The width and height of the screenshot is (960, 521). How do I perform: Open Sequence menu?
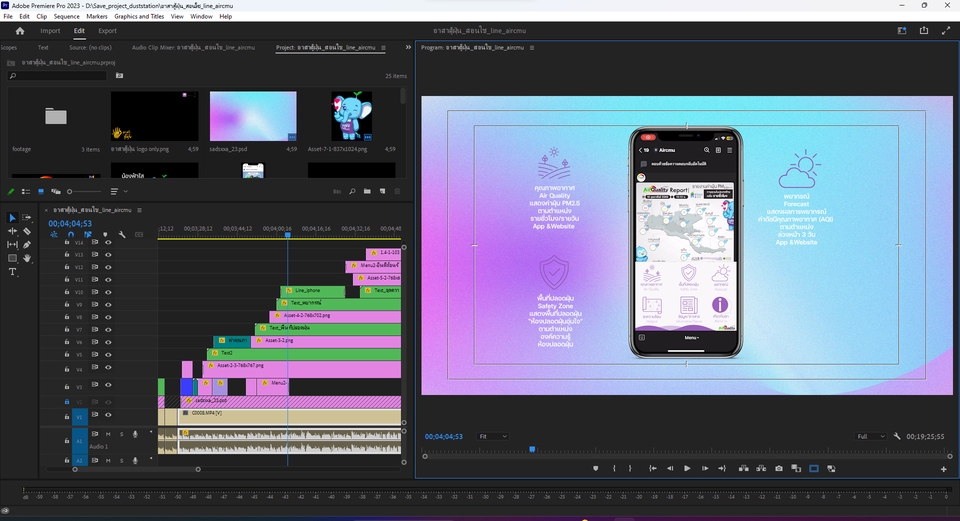[x=66, y=17]
